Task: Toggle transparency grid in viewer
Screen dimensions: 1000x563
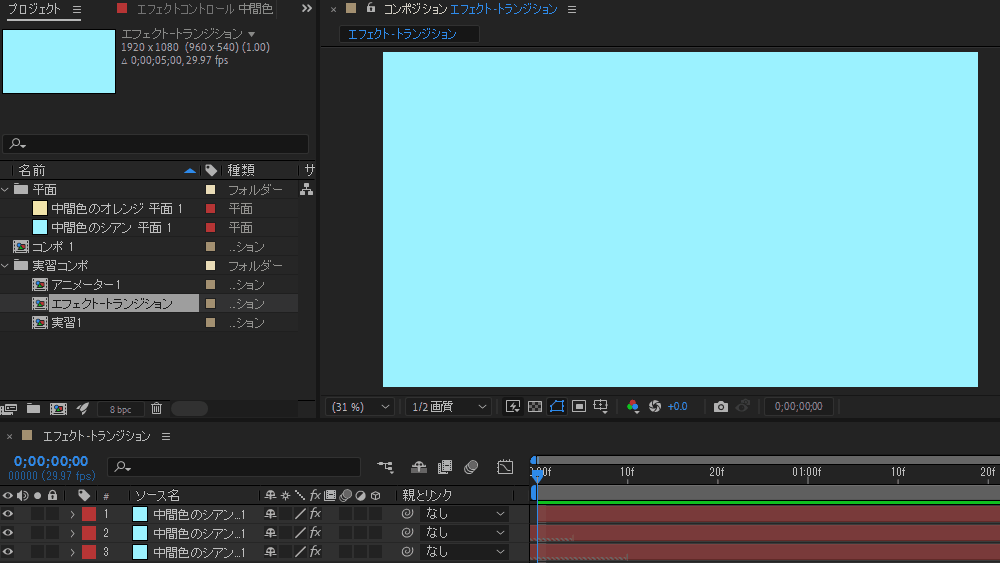Action: coord(535,406)
